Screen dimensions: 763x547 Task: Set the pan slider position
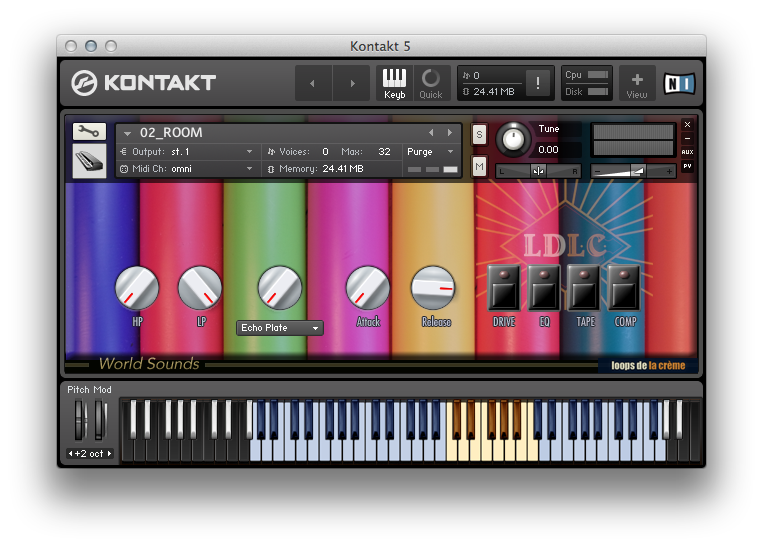538,171
